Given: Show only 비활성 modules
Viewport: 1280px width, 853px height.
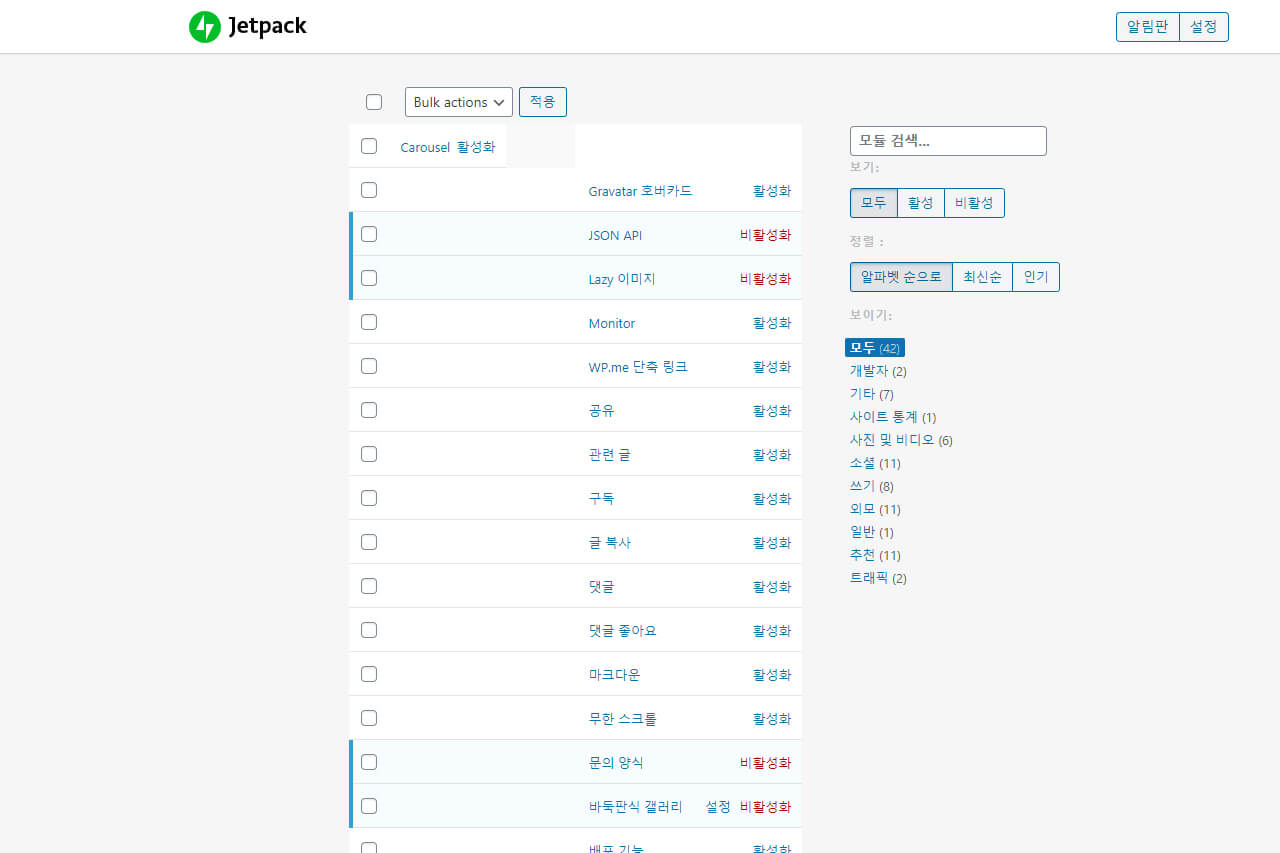Looking at the screenshot, I should 974,203.
